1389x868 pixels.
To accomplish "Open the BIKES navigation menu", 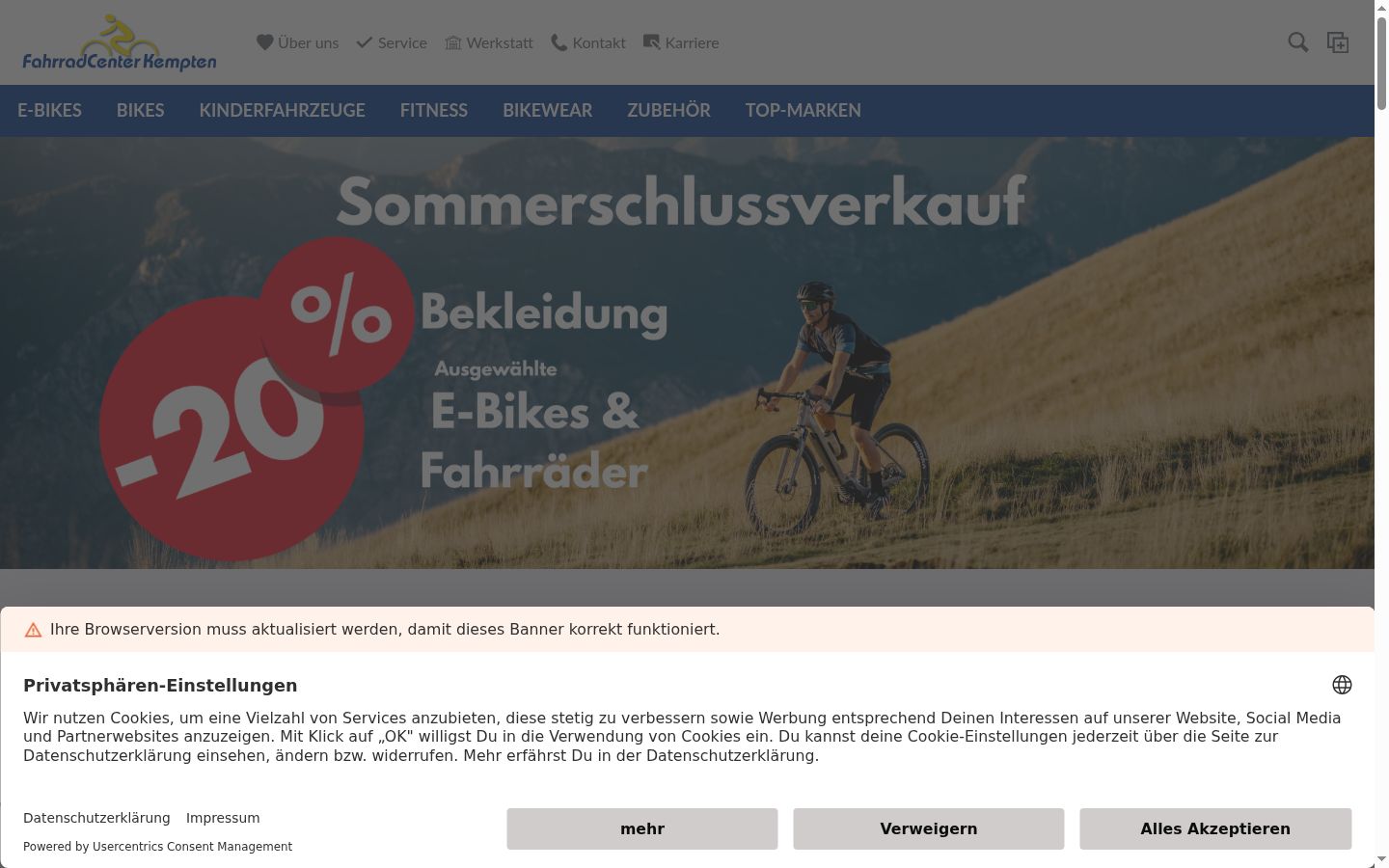I will pyautogui.click(x=141, y=110).
